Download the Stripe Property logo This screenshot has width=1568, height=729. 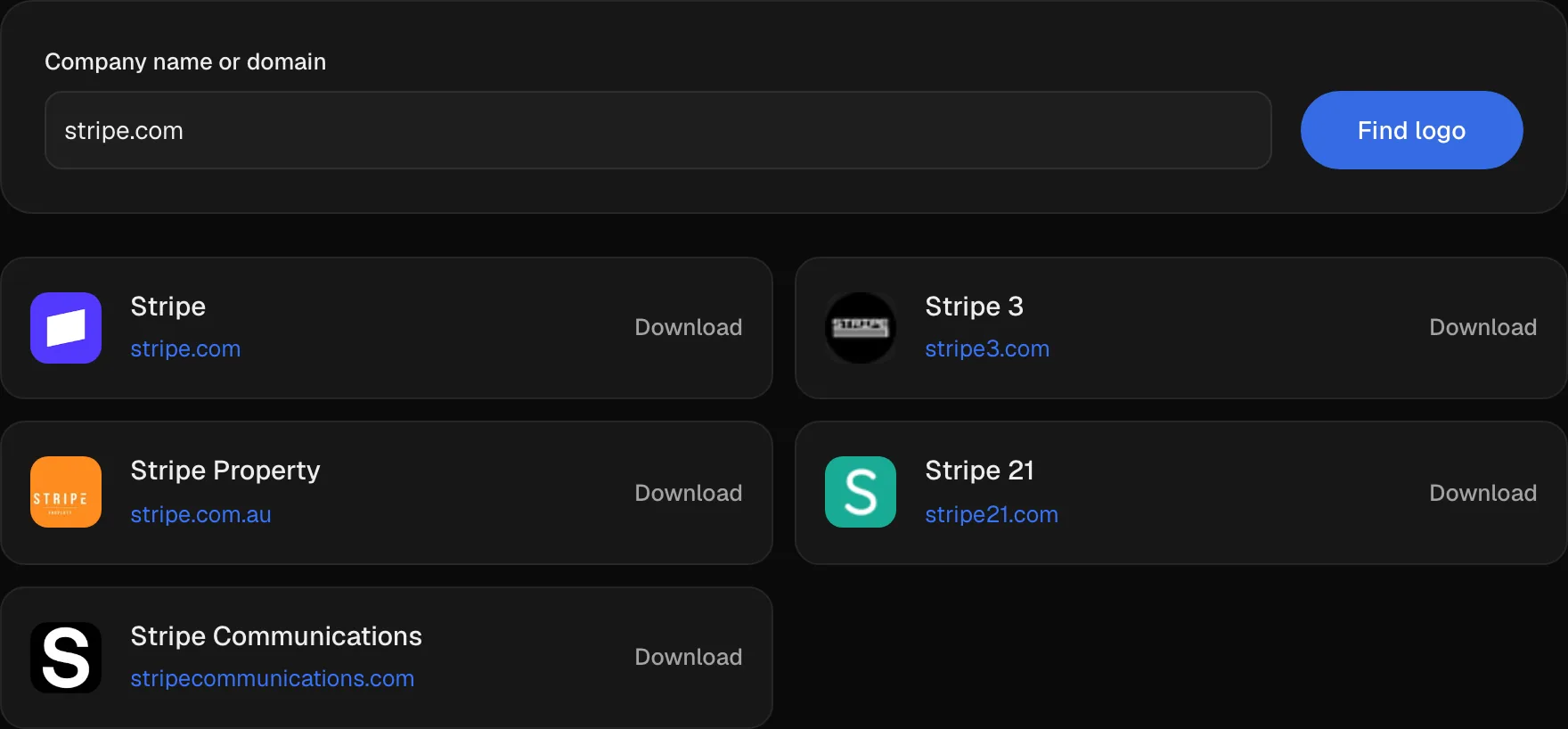point(688,493)
